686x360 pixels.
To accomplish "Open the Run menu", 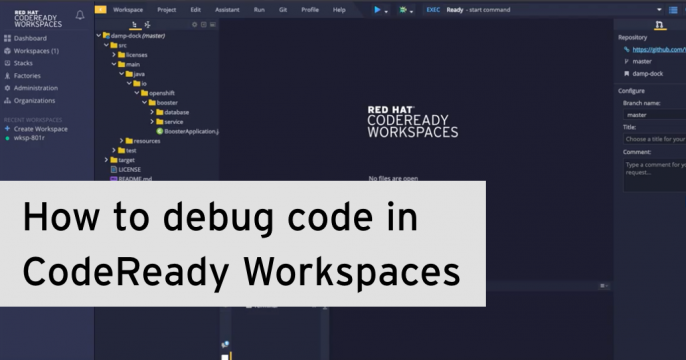I will coord(259,10).
